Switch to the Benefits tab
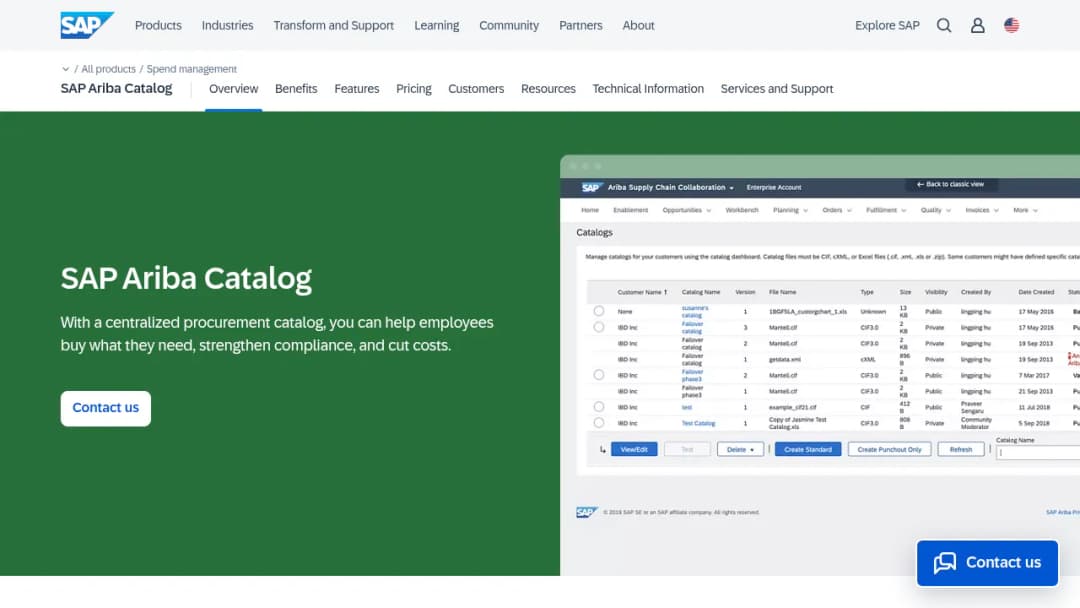 coord(296,89)
